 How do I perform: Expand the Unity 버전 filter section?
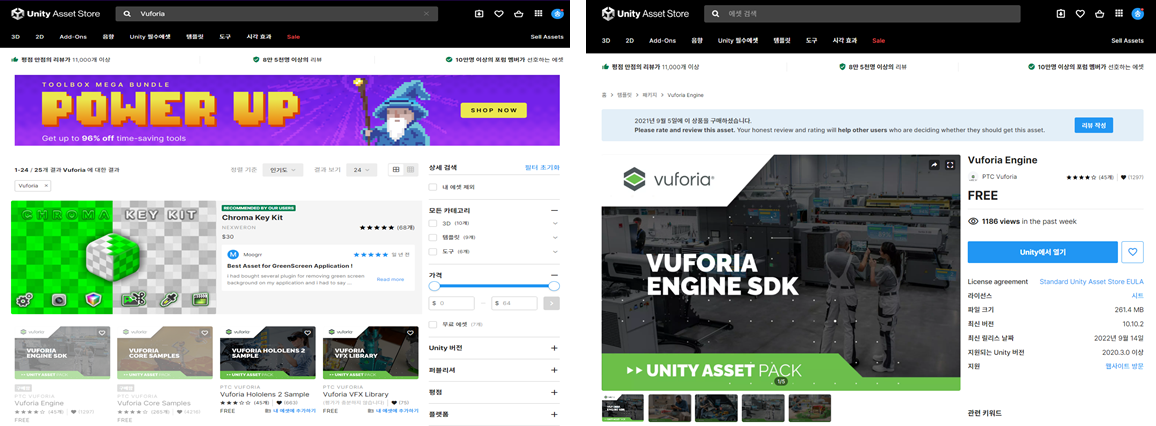(554, 348)
